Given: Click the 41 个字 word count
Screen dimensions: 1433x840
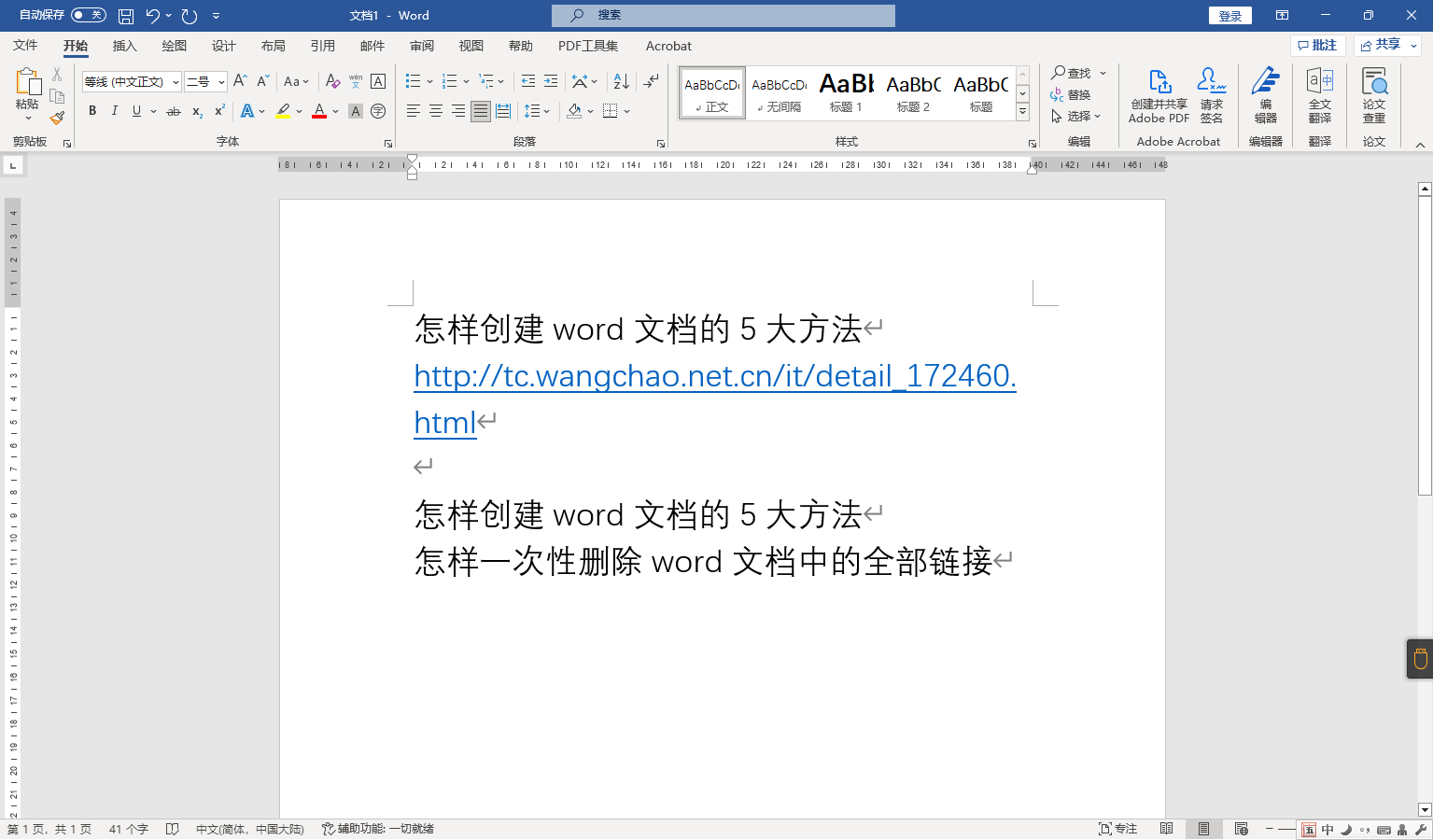Looking at the screenshot, I should (x=128, y=829).
